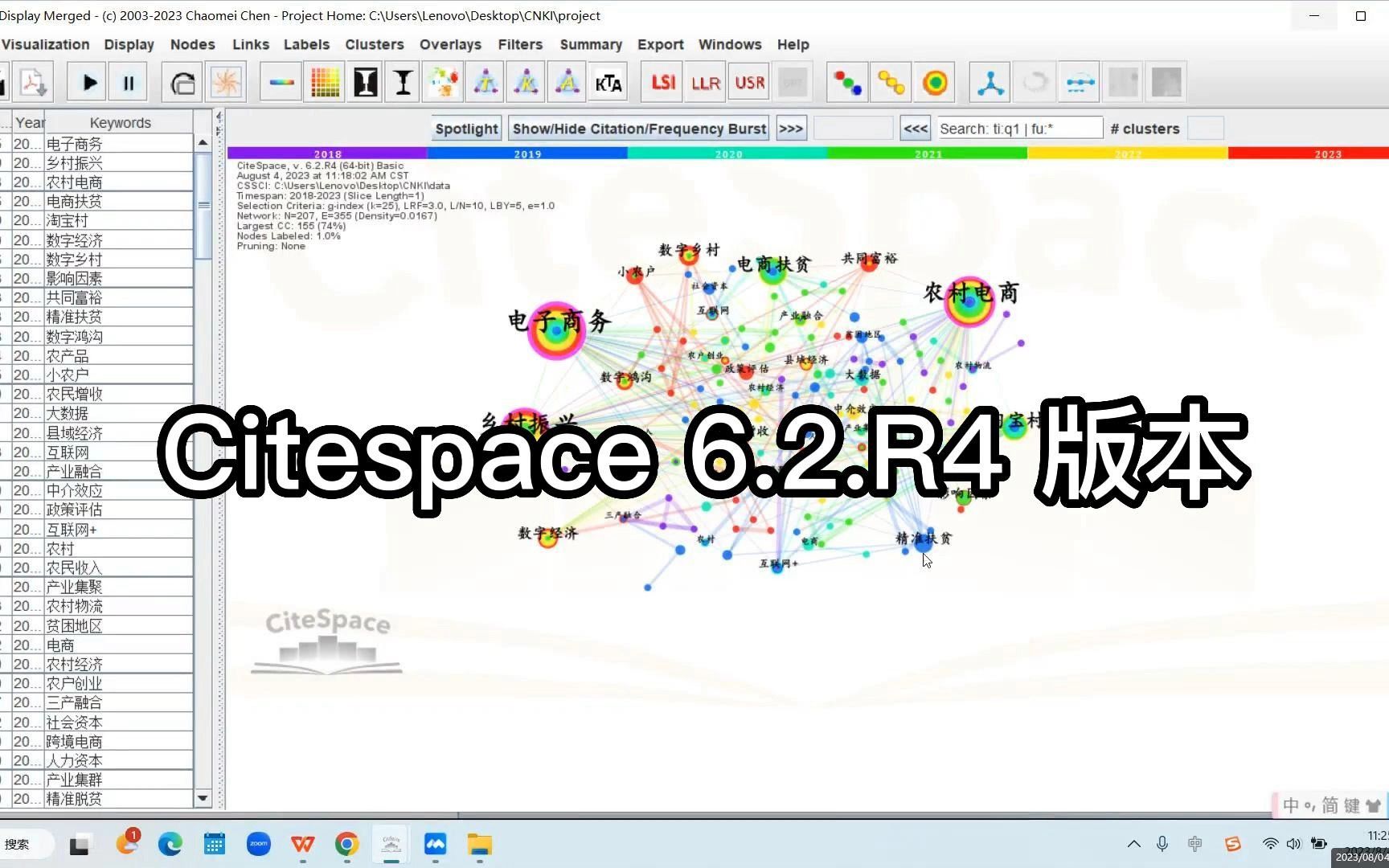Open the paint palette color icon
The image size is (1389, 868).
(x=443, y=82)
